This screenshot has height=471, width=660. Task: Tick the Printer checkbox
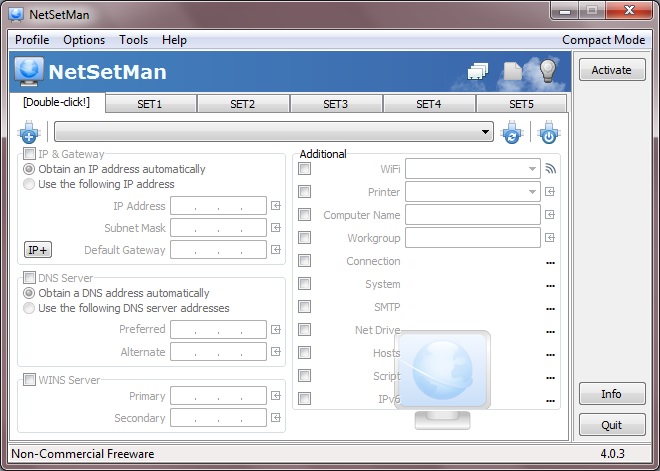click(305, 192)
